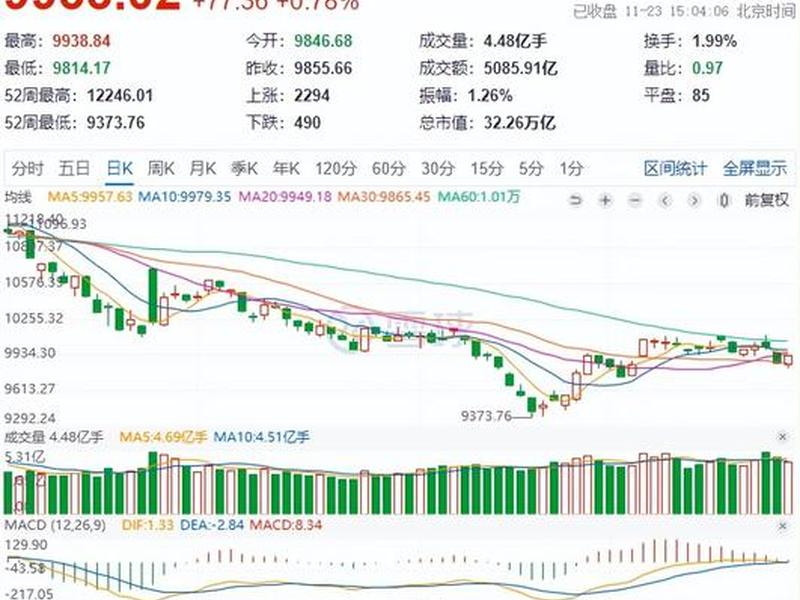
Task: Click the 昨收 9855.66 value
Action: 323,68
